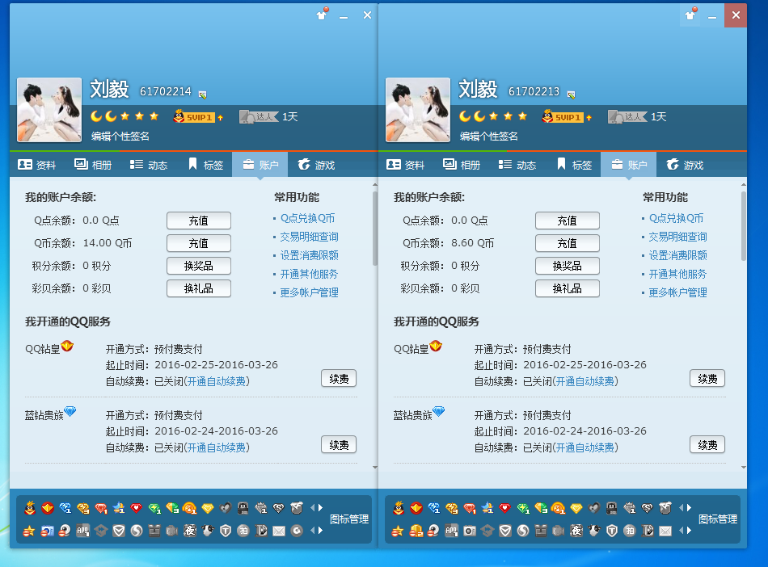The height and width of the screenshot is (567, 768).
Task: Advance top icon row right arrow in window 61702214
Action: 320,508
